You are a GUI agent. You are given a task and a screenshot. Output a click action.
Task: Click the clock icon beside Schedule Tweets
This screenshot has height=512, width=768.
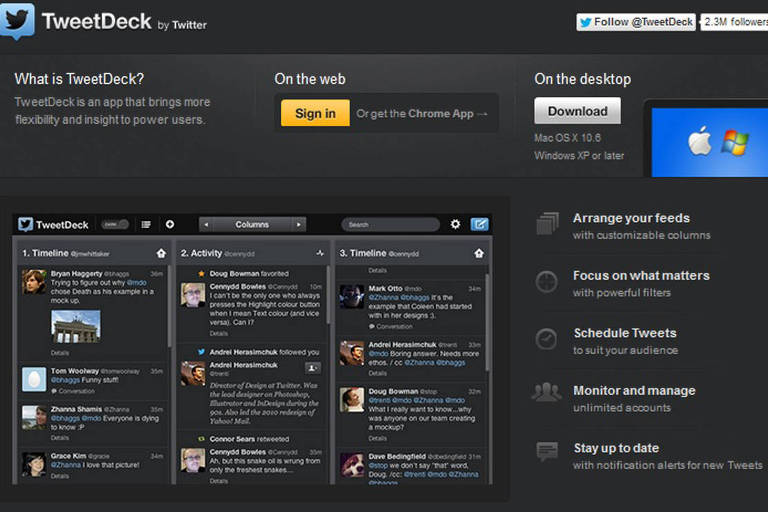pyautogui.click(x=546, y=339)
